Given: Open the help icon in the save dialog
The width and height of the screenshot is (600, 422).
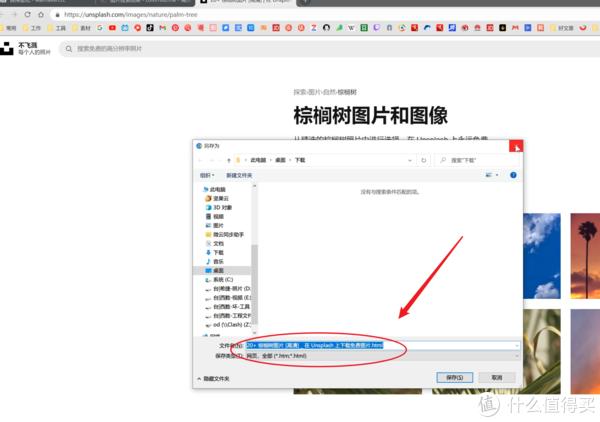Looking at the screenshot, I should tap(513, 175).
